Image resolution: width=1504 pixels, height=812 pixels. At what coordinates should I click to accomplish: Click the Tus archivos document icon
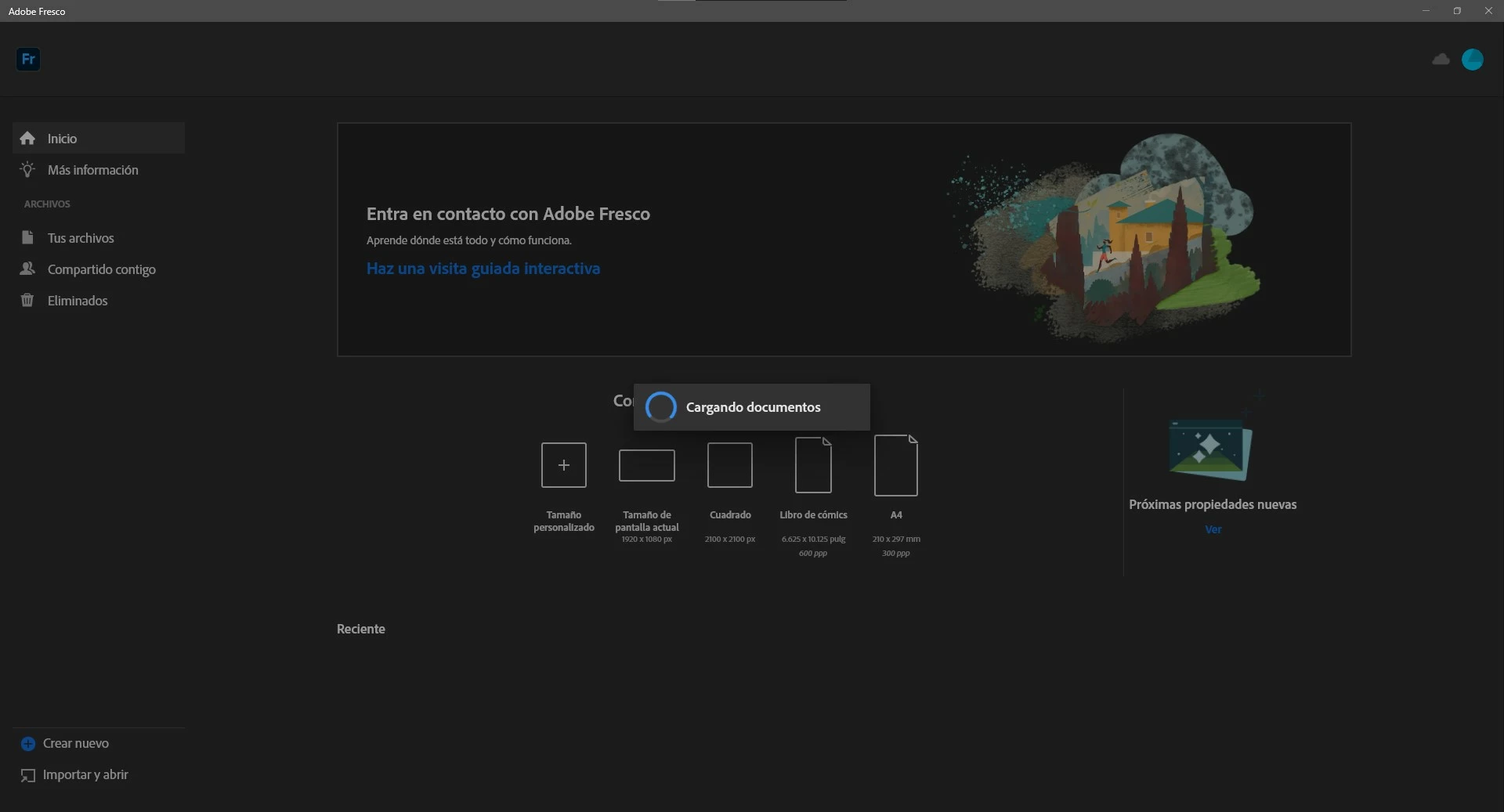click(27, 237)
